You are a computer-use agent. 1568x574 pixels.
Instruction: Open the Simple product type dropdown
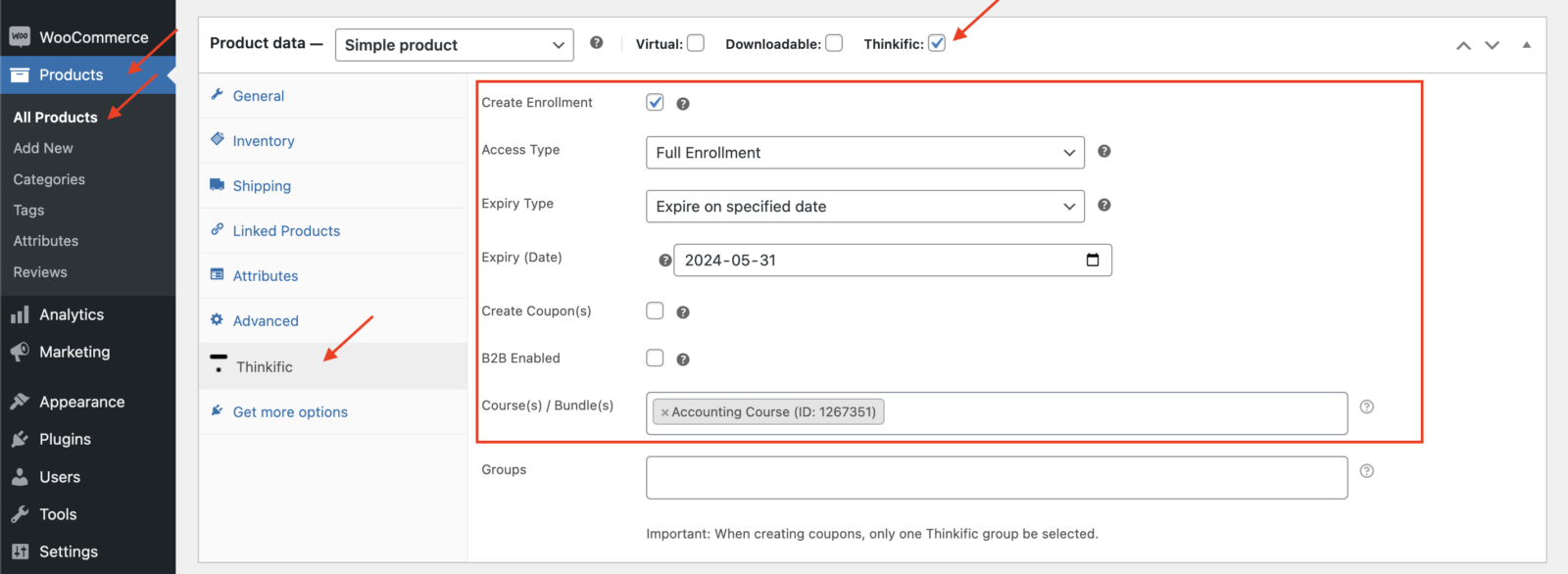[454, 45]
